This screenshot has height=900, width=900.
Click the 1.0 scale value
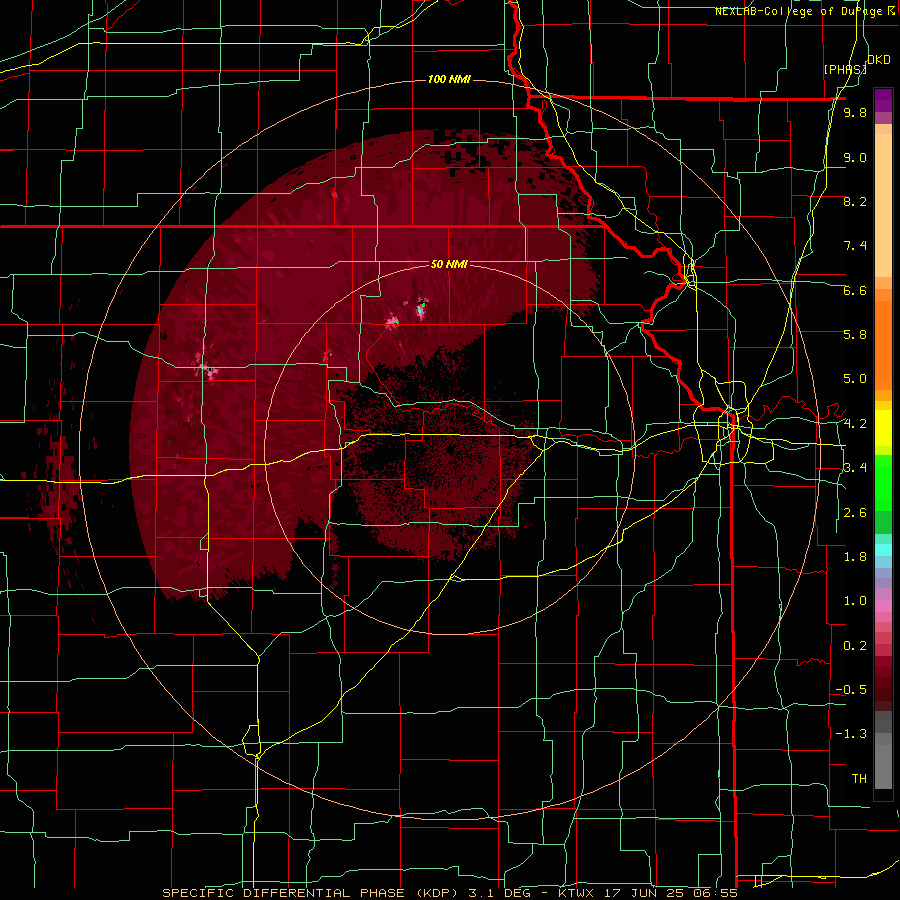(855, 601)
